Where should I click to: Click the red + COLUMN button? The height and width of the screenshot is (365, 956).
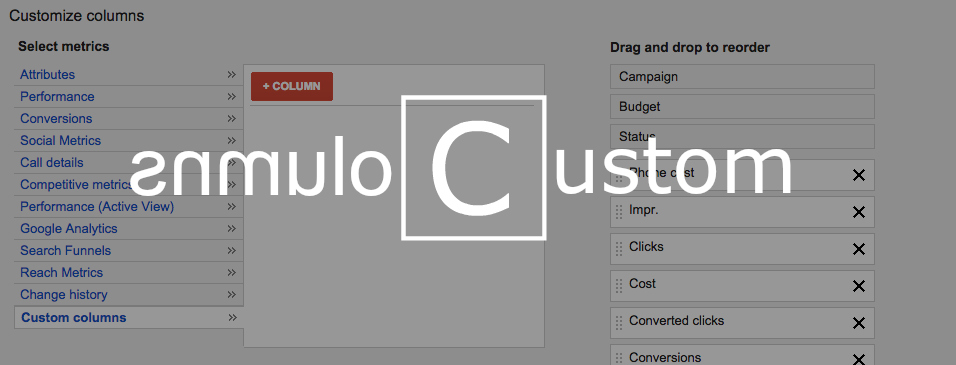tap(291, 86)
